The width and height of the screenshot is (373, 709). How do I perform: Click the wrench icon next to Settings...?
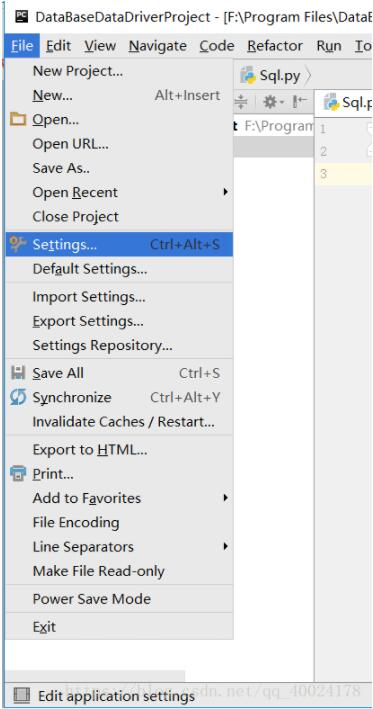coord(18,244)
